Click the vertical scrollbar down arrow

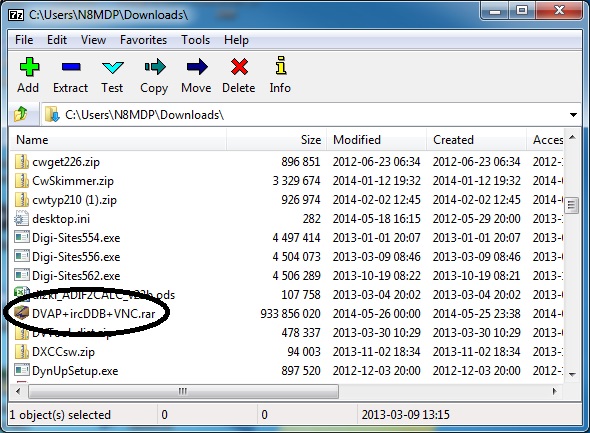point(572,374)
